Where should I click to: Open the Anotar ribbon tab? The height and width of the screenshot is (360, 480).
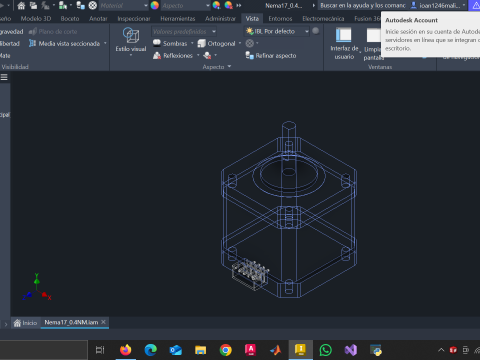98,19
